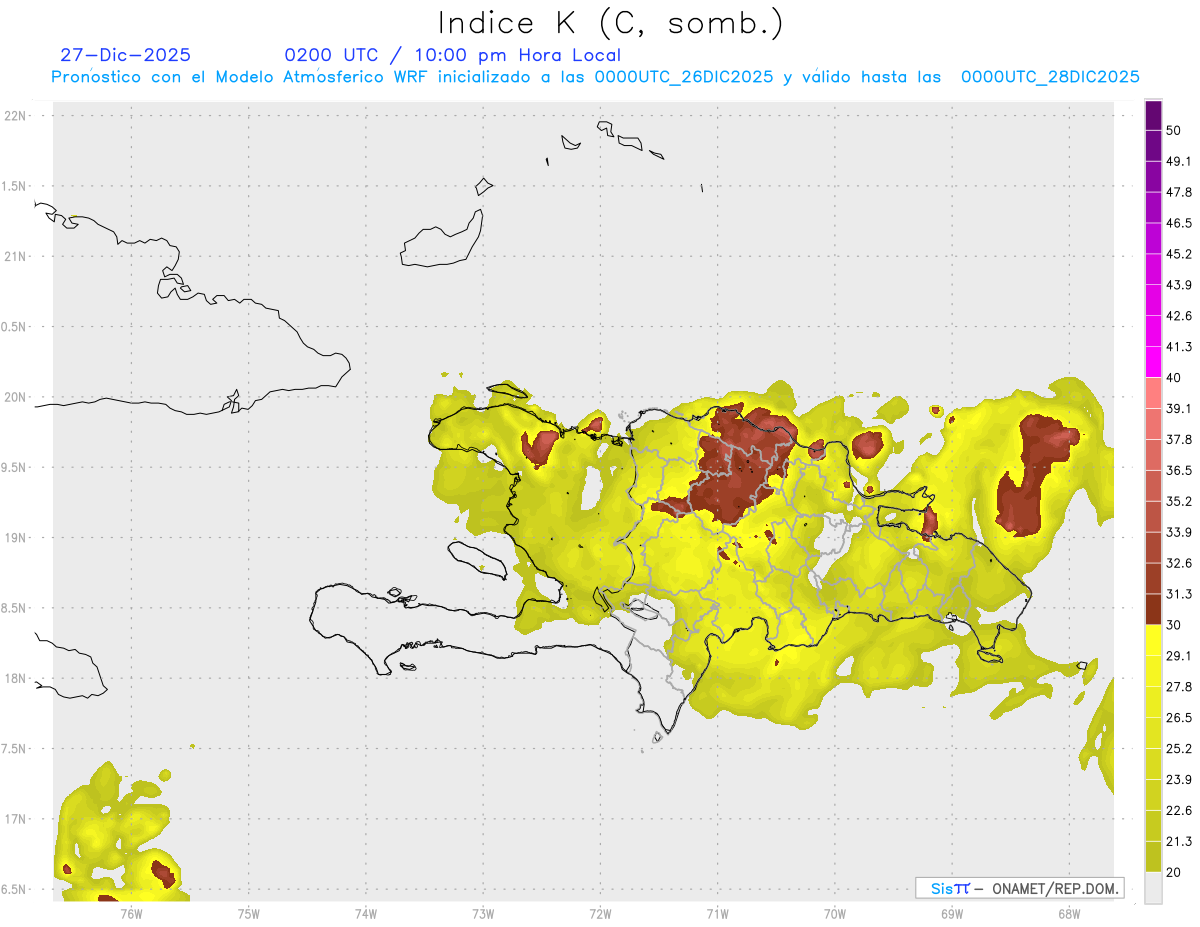Click the "30" color scale value
Viewport: 1200px width, 927px height.
pos(1174,625)
